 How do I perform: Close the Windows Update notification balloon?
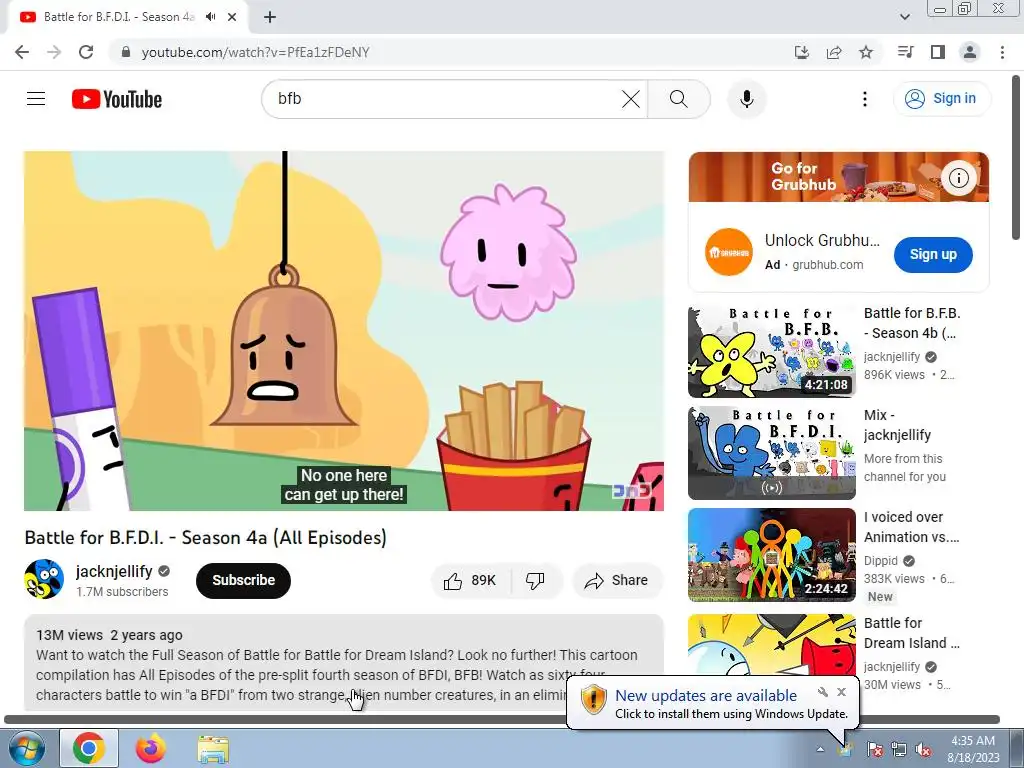[x=842, y=692]
